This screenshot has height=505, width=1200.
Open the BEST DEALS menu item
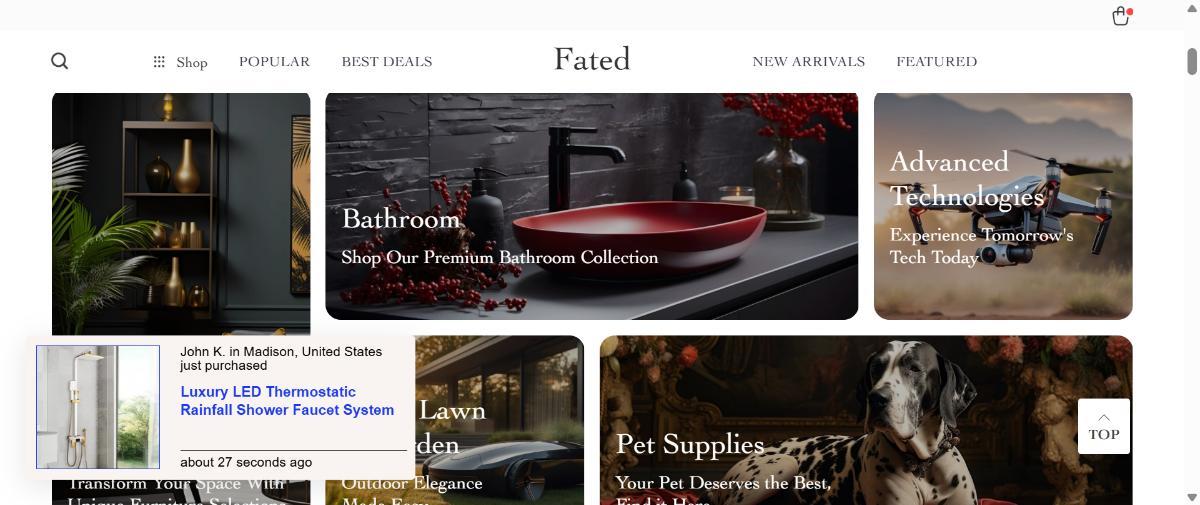tap(387, 61)
